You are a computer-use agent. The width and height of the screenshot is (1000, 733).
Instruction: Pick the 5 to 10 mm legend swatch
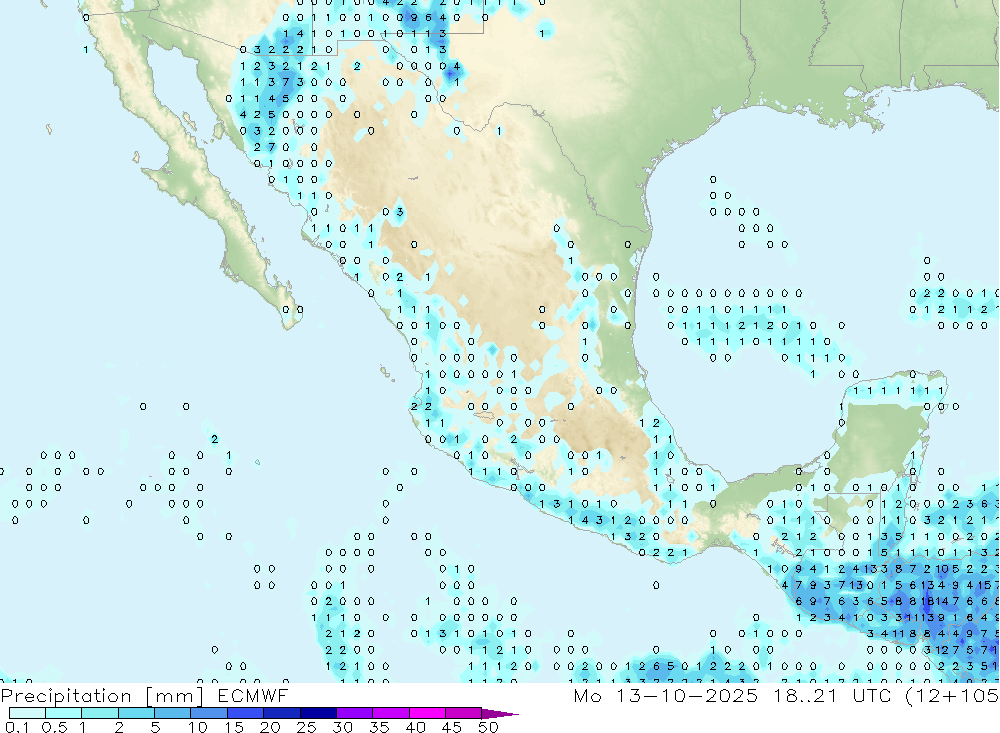173,713
